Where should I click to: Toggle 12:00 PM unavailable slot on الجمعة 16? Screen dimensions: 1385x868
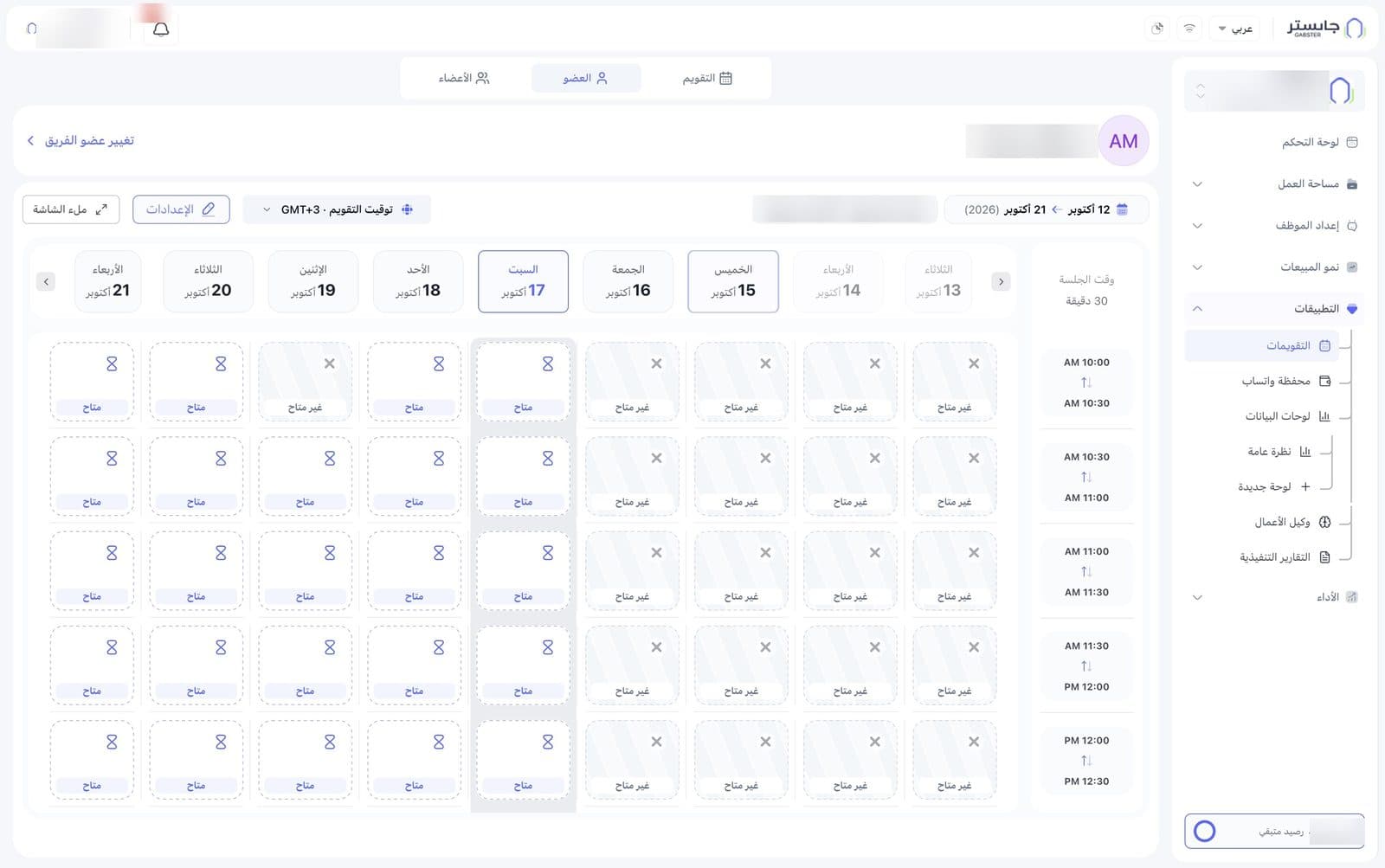tap(632, 760)
